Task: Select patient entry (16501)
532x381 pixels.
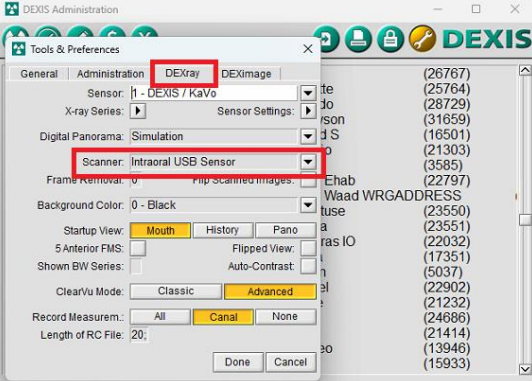Action: point(446,135)
